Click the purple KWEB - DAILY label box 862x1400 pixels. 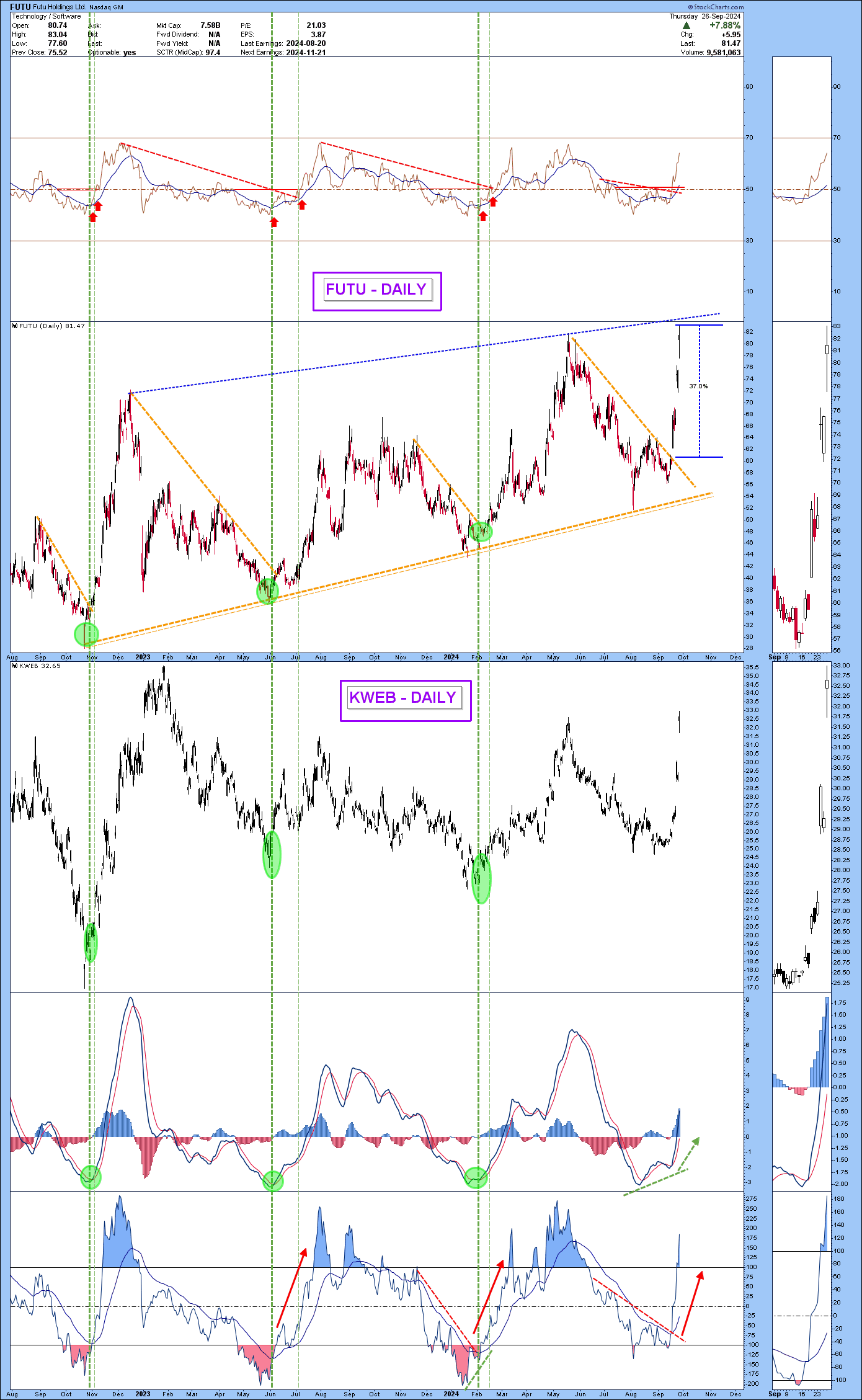405,700
